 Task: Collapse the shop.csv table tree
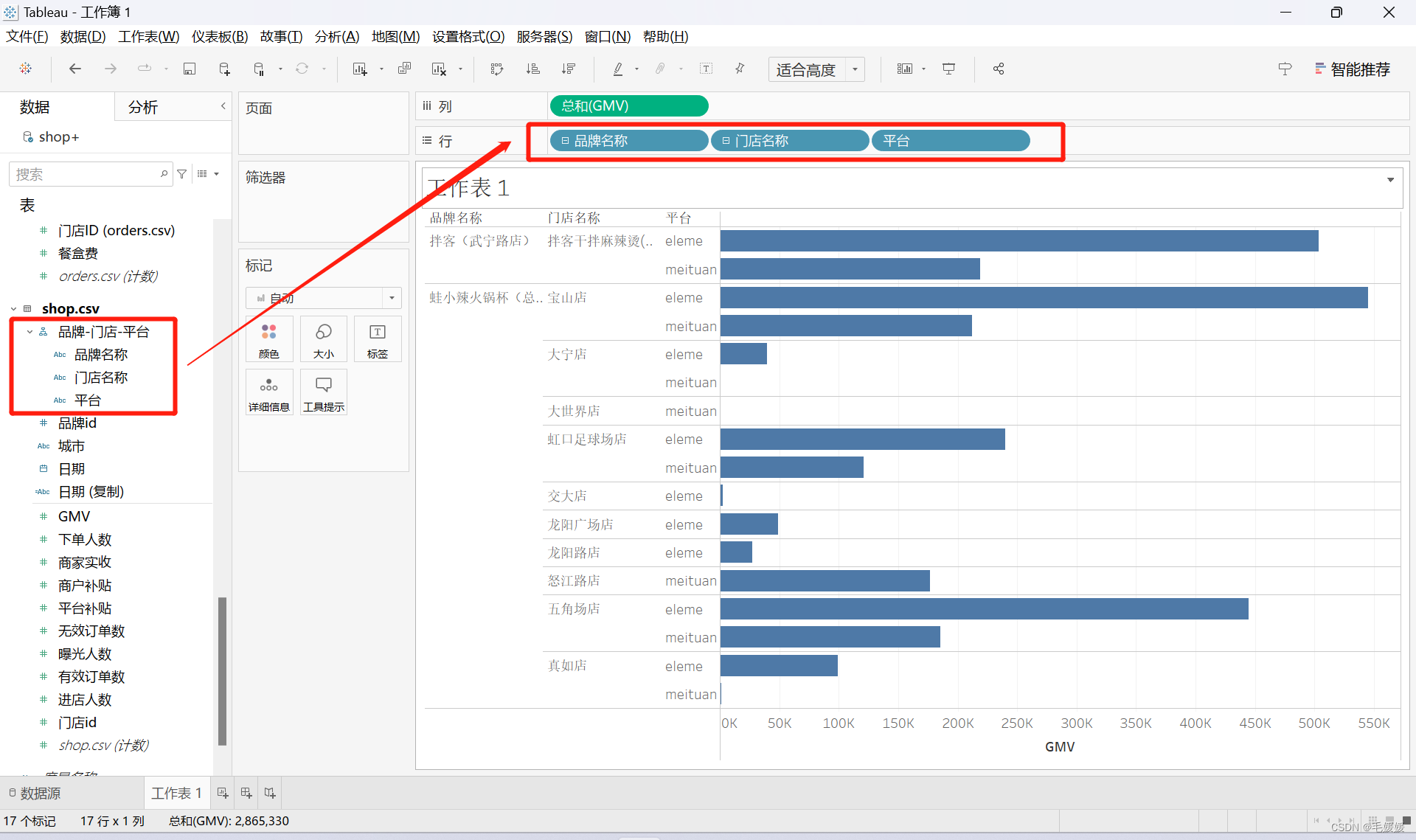tap(13, 308)
